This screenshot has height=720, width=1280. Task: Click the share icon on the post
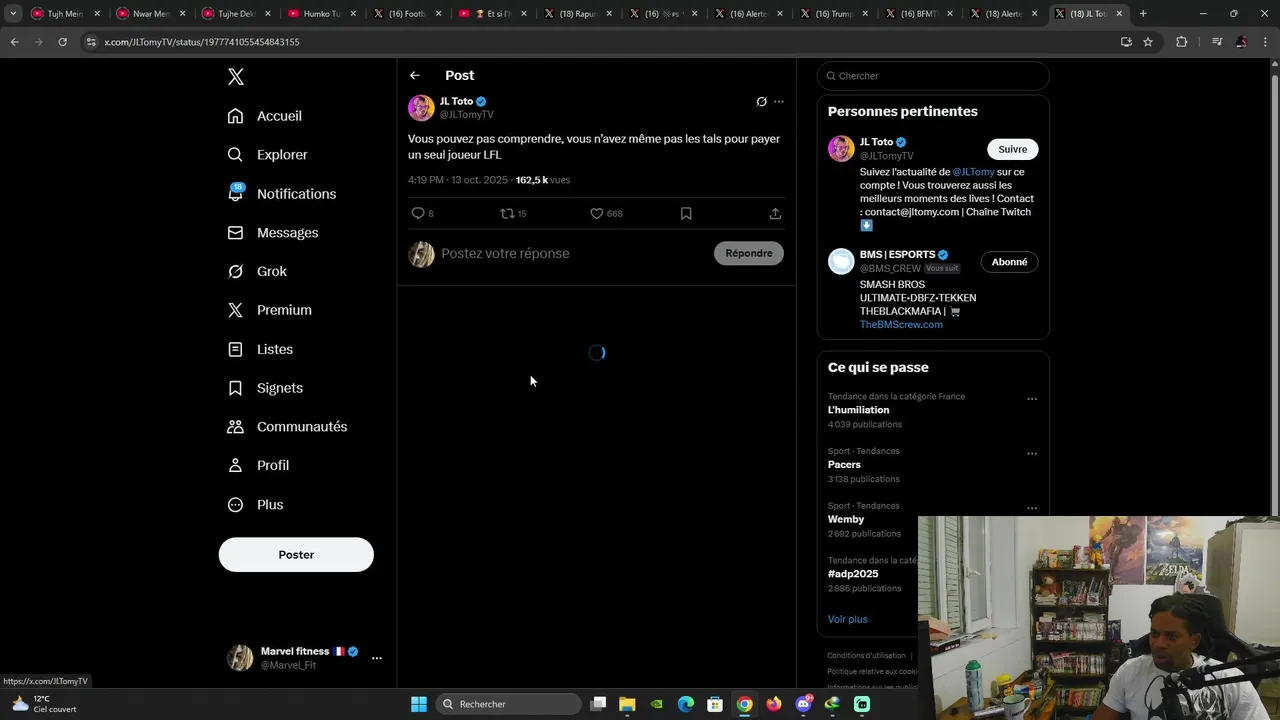coord(775,213)
